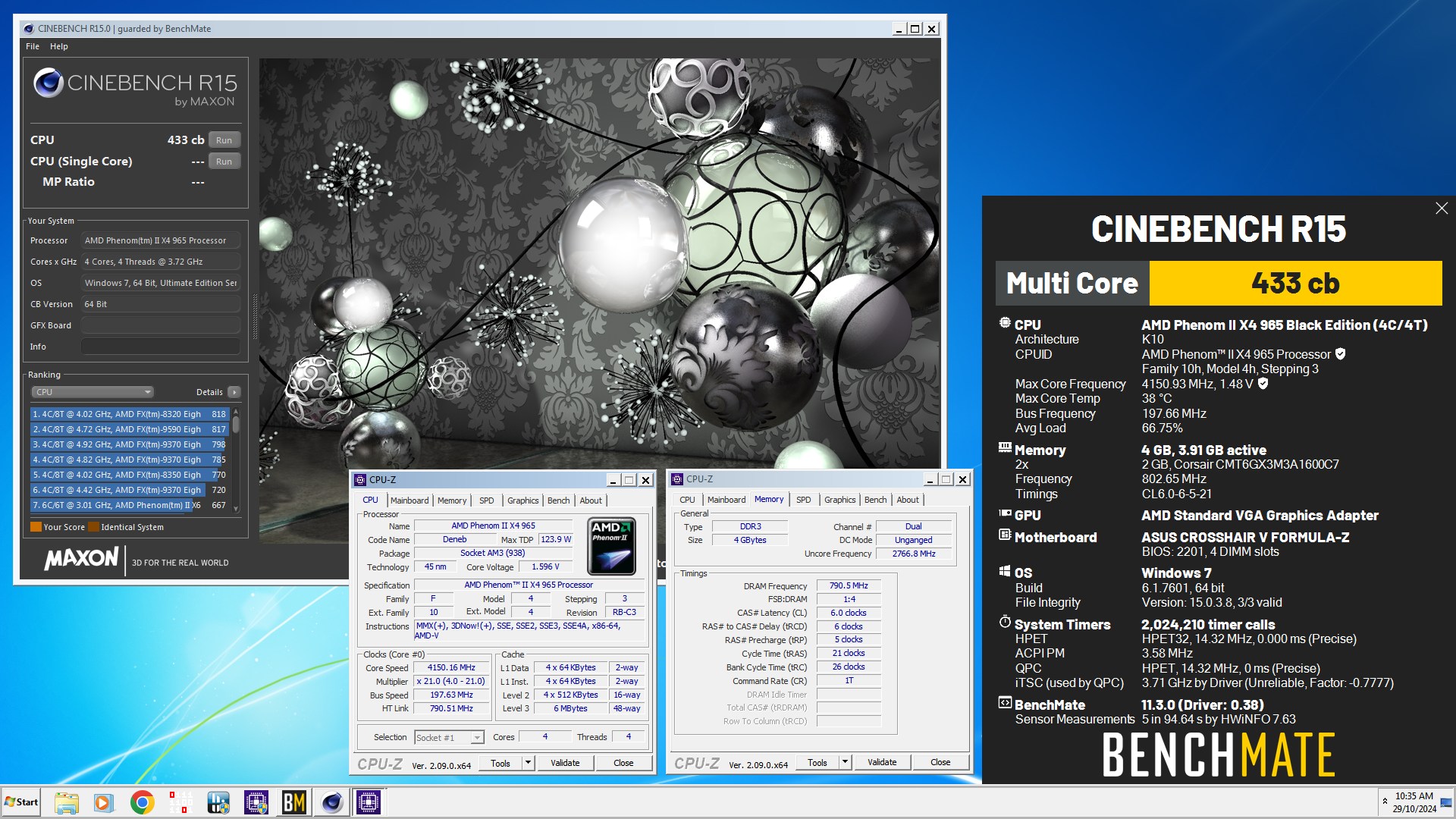
Task: Select ranking entry 7 Phenom II X6 667
Action: 129,505
